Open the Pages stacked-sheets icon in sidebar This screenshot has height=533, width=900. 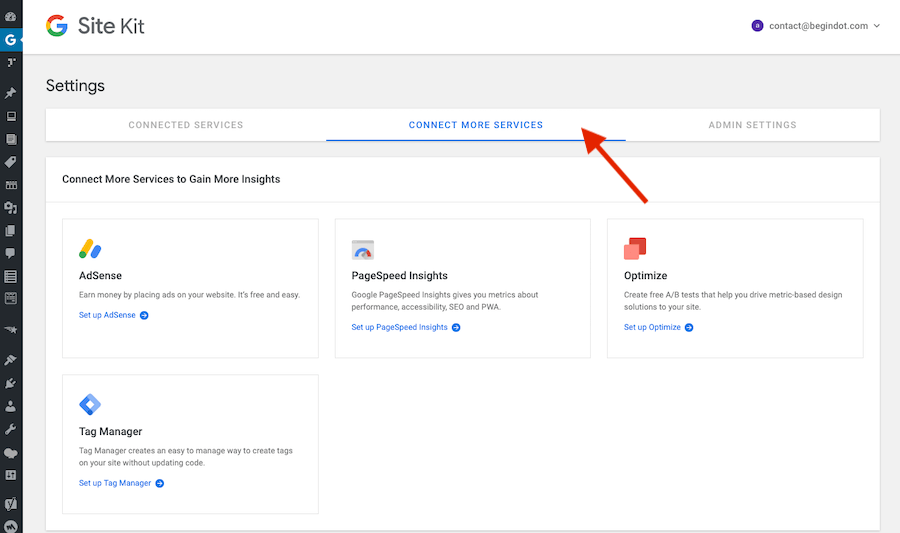(10, 231)
